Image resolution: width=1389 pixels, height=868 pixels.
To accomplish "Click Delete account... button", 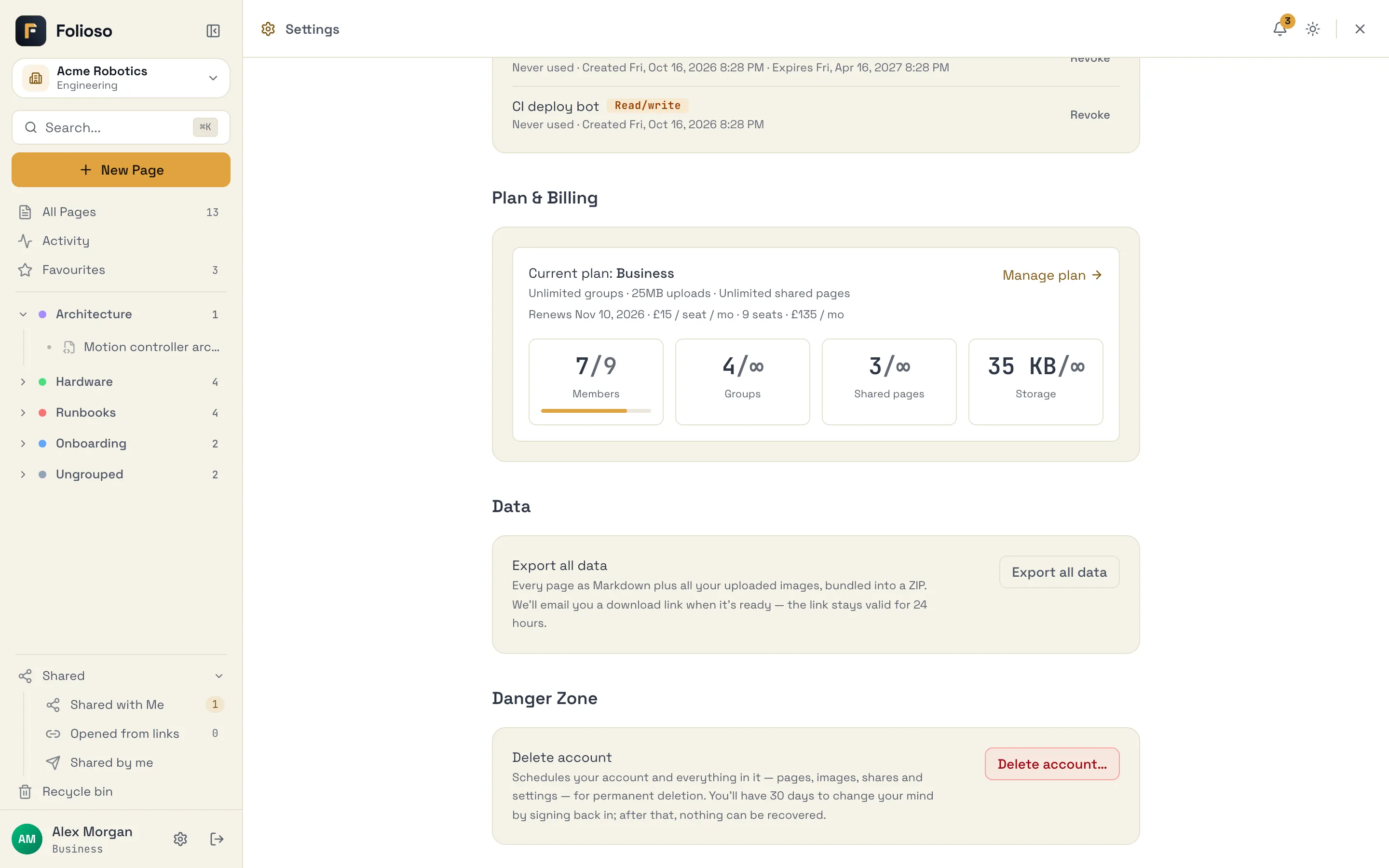I will click(x=1051, y=763).
